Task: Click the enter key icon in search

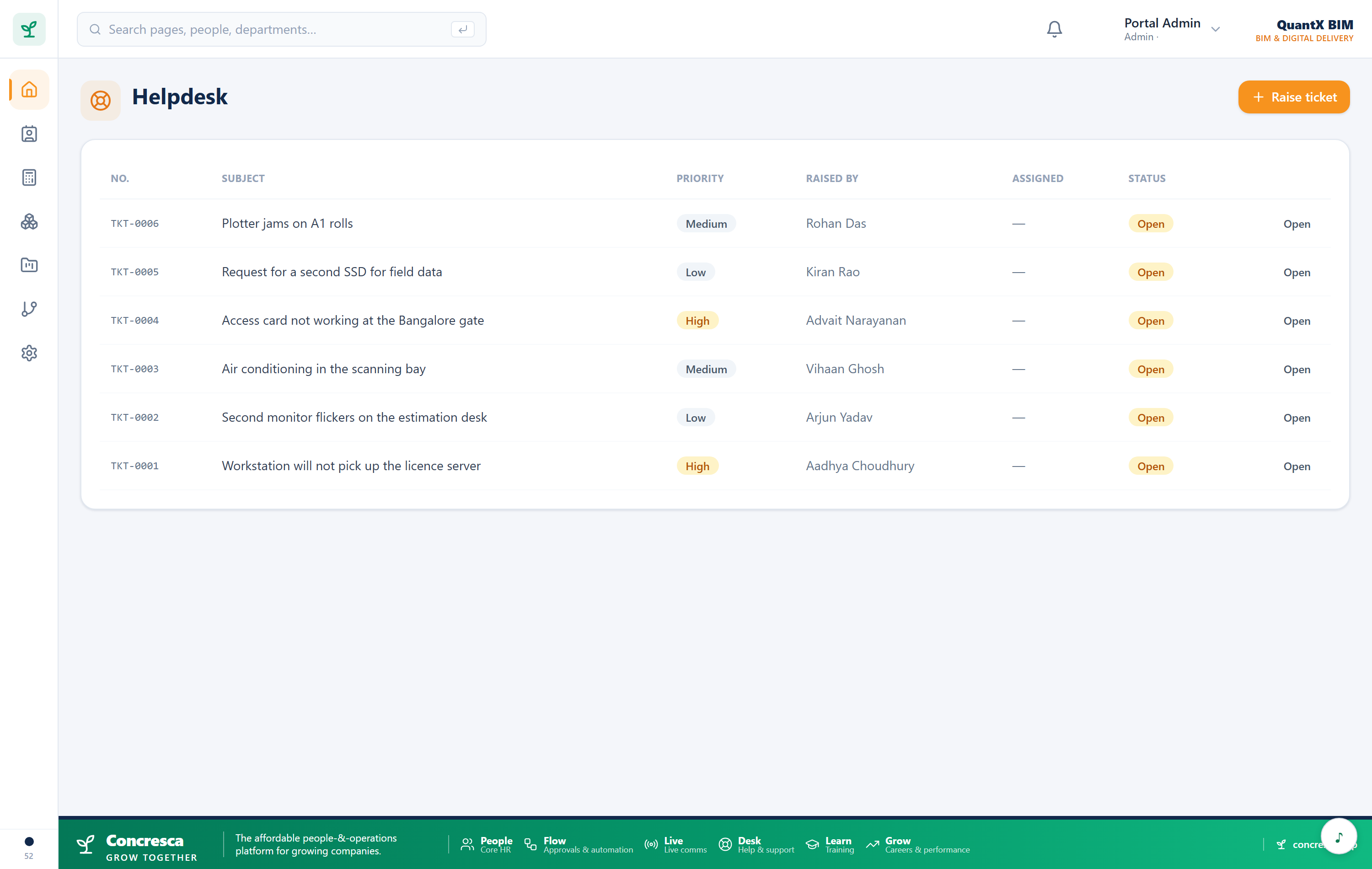Action: 463,29
